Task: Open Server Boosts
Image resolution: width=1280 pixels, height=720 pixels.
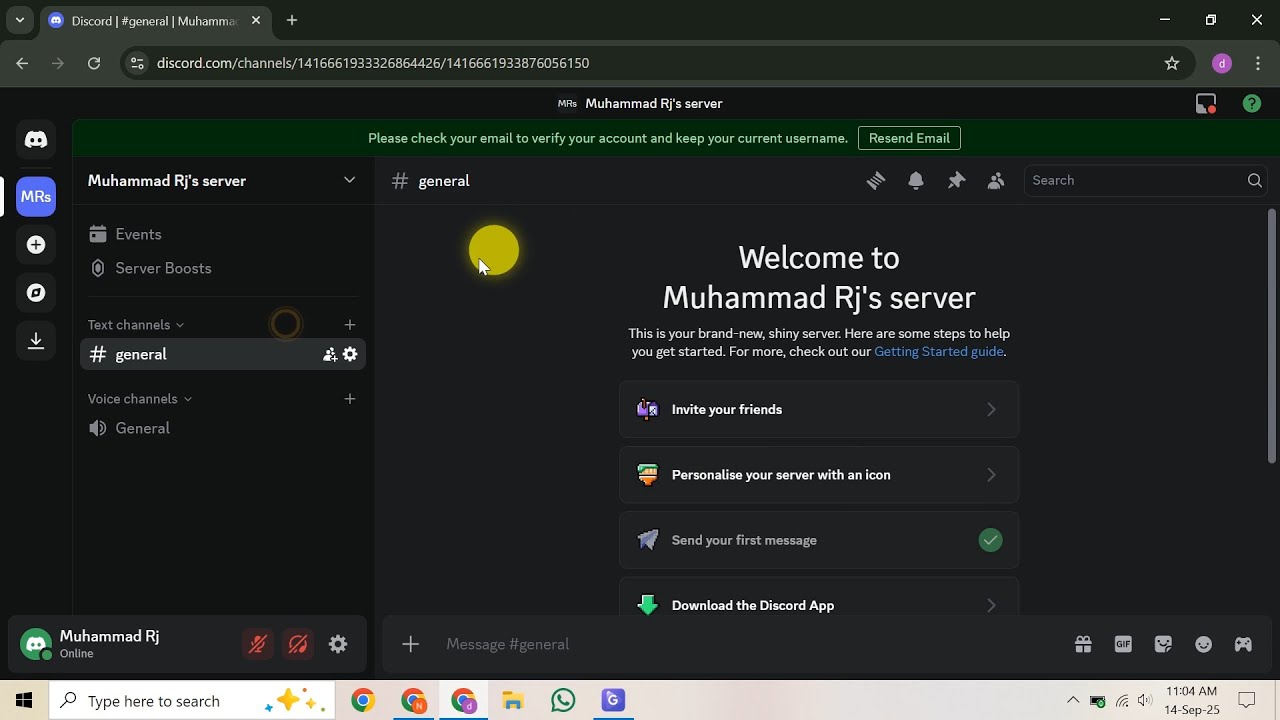Action: pyautogui.click(x=223, y=268)
